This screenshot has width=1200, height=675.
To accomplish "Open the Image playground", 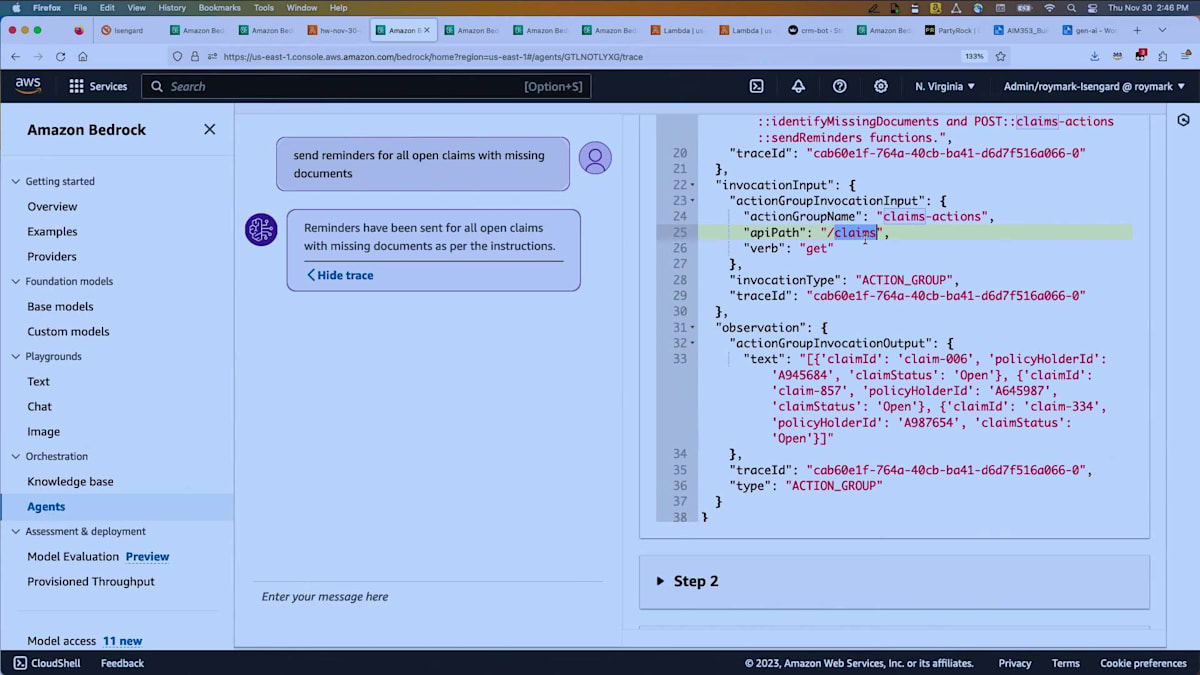I will (44, 431).
